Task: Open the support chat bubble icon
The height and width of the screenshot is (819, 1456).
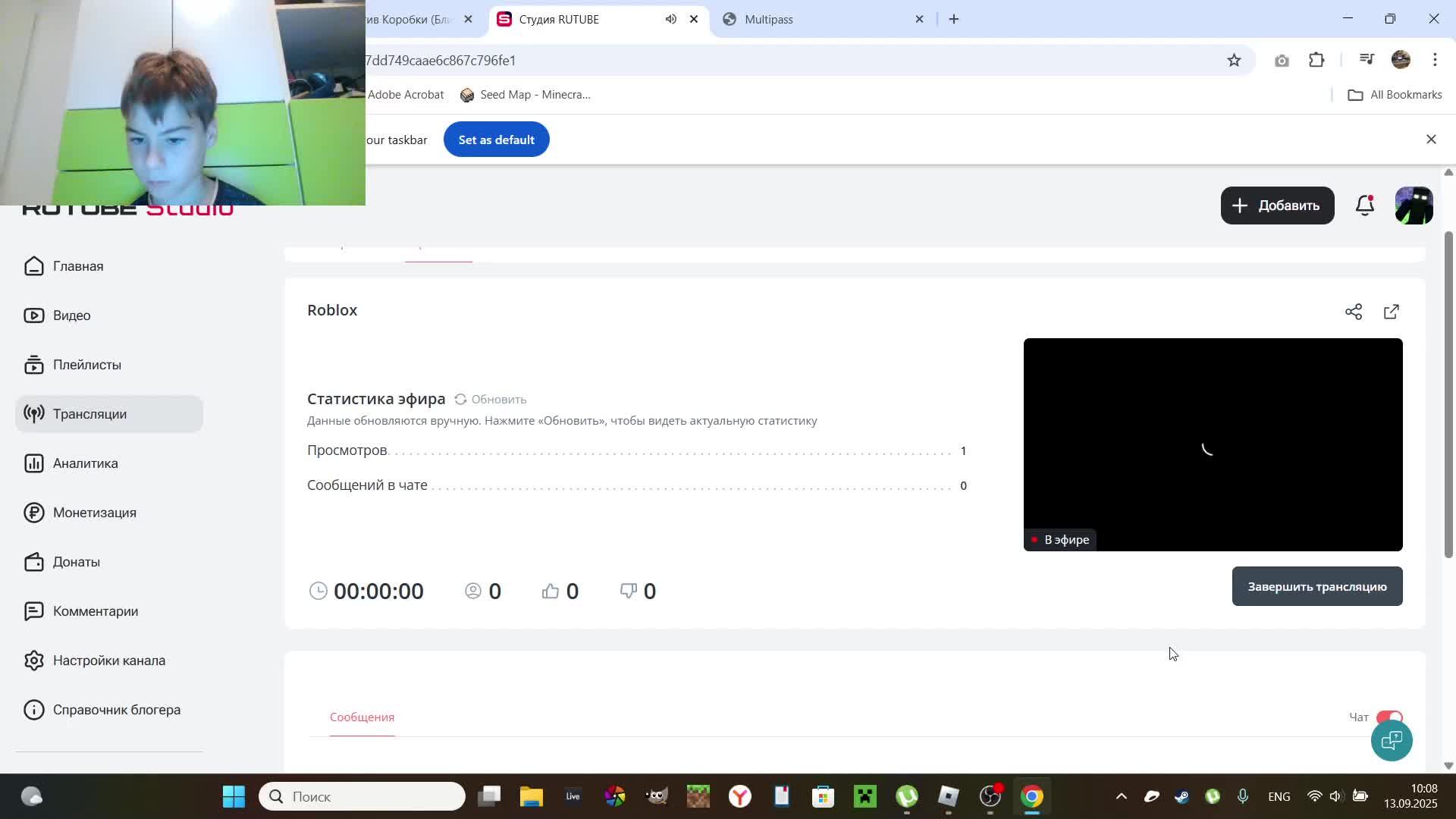Action: tap(1392, 741)
